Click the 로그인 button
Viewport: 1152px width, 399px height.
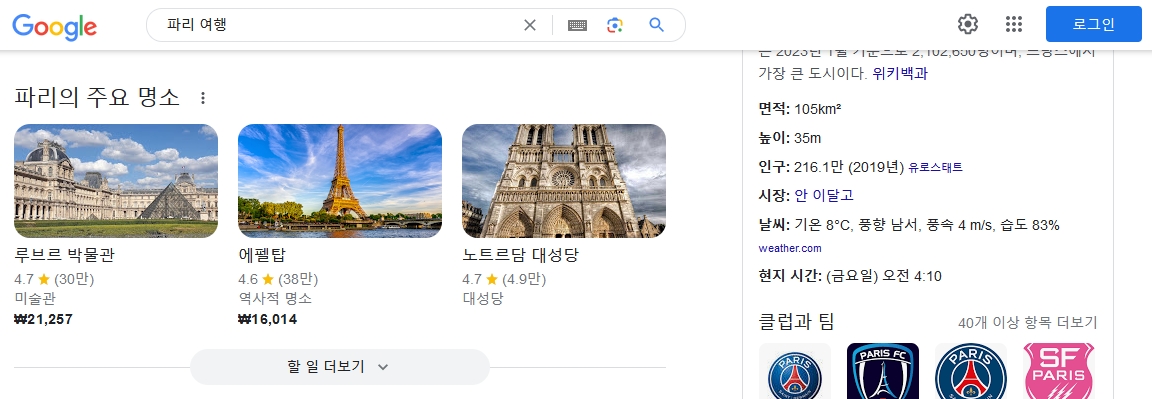point(1093,24)
